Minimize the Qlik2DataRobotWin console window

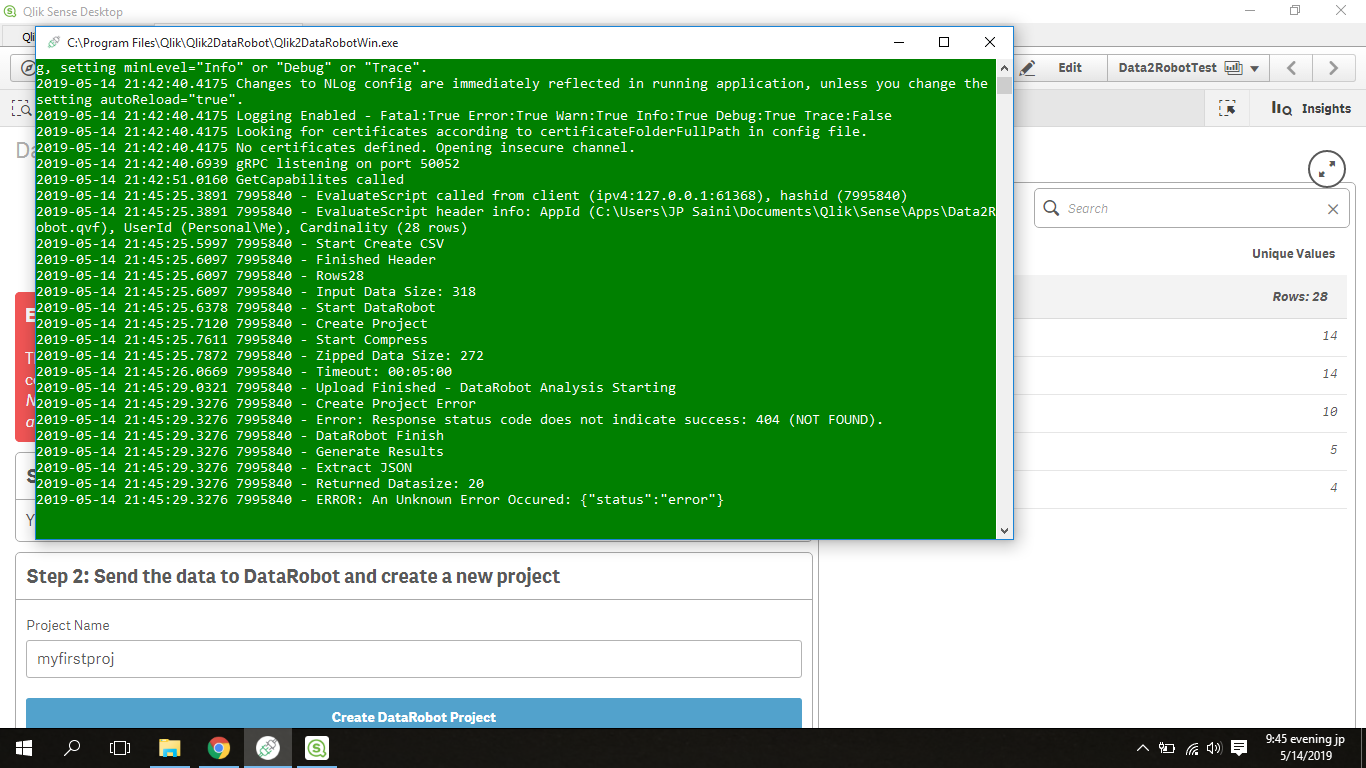(898, 42)
